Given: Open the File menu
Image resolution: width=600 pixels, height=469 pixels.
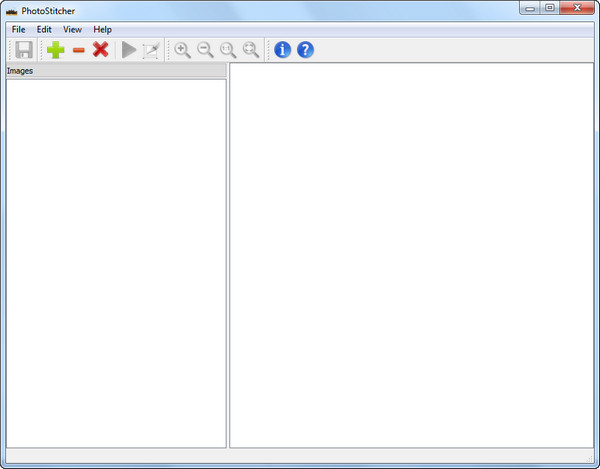Looking at the screenshot, I should click(x=19, y=30).
